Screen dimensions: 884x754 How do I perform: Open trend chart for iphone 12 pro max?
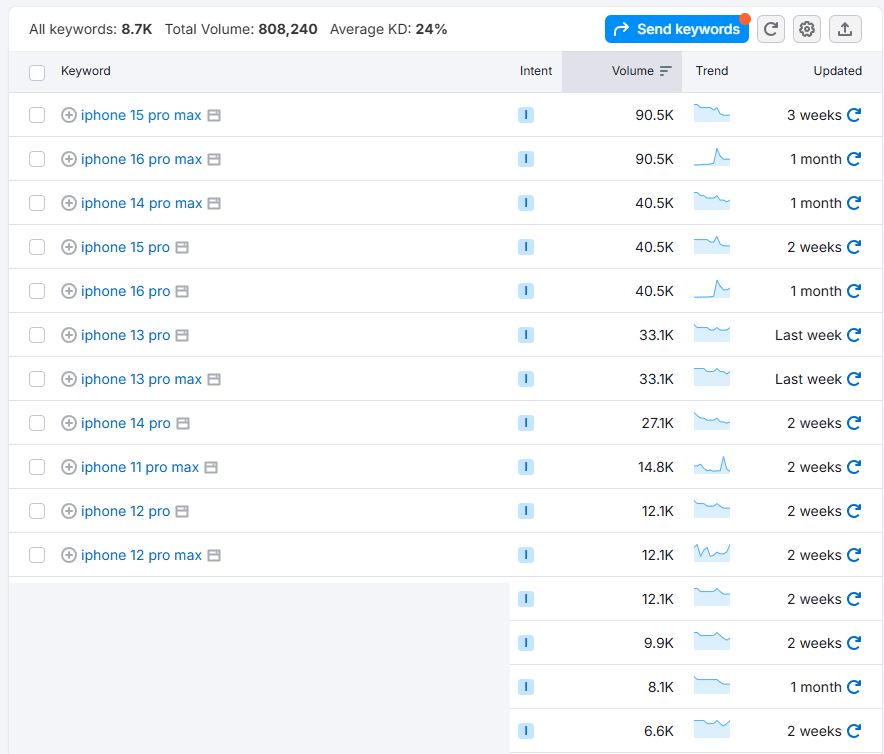[x=711, y=553]
